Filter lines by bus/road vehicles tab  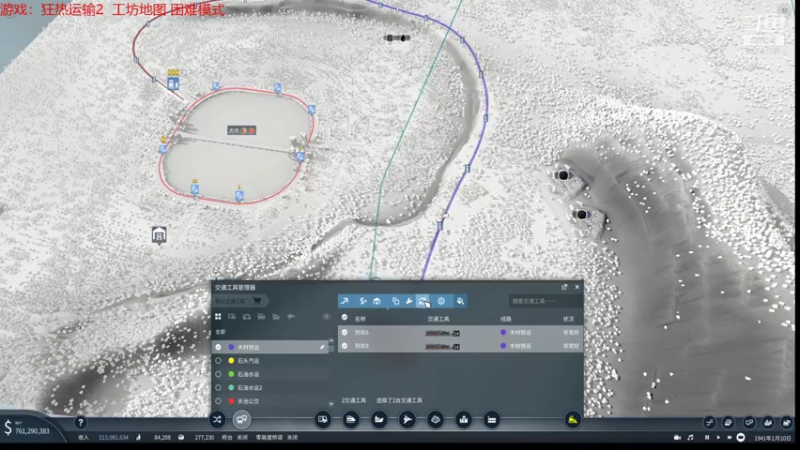pyautogui.click(x=232, y=317)
